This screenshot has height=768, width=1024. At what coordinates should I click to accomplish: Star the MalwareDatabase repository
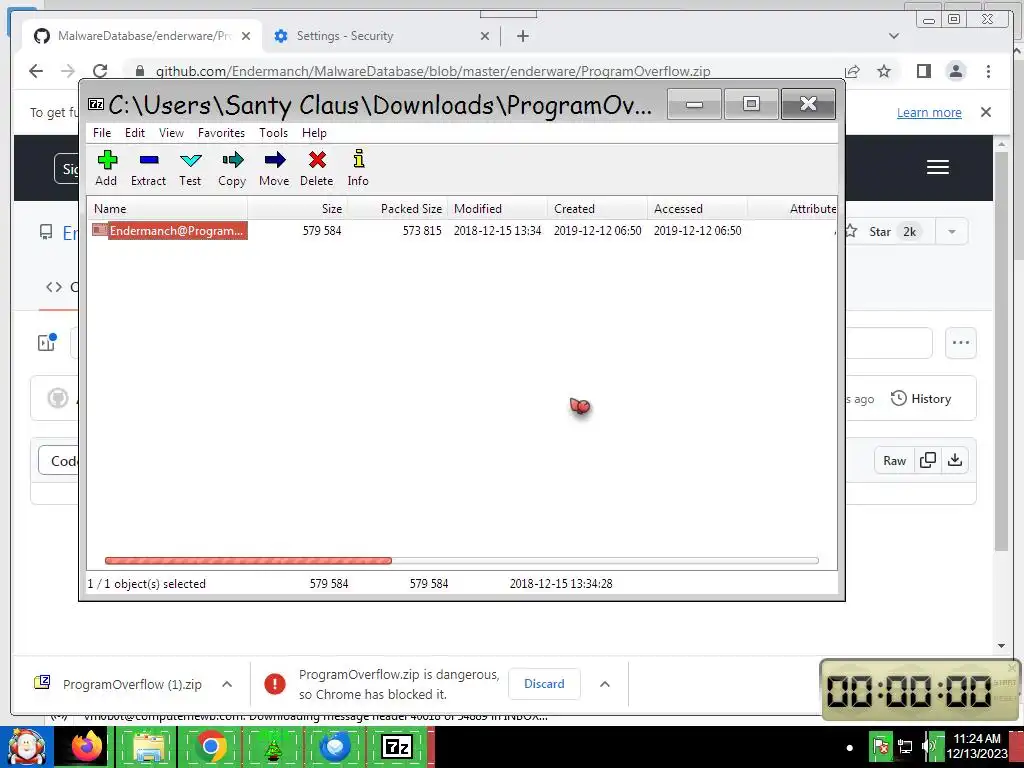tap(884, 231)
